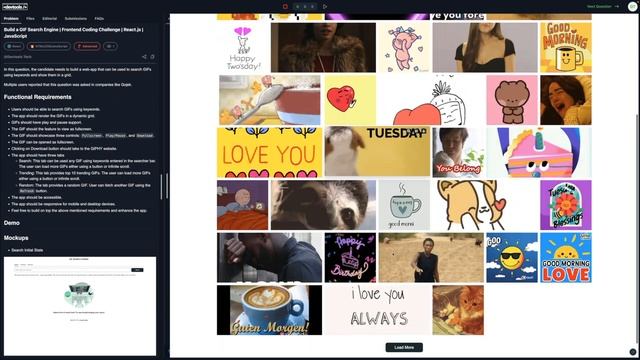Click the Mockups heading
This screenshot has width=640, height=360.
pos(16,238)
